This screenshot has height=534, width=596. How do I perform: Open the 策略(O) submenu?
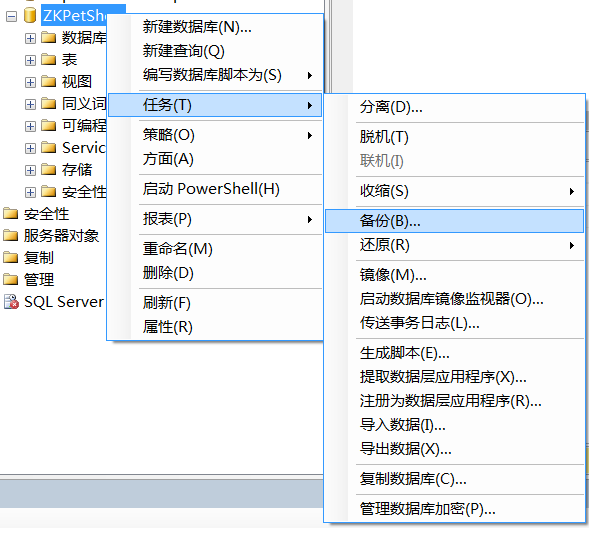coord(215,135)
